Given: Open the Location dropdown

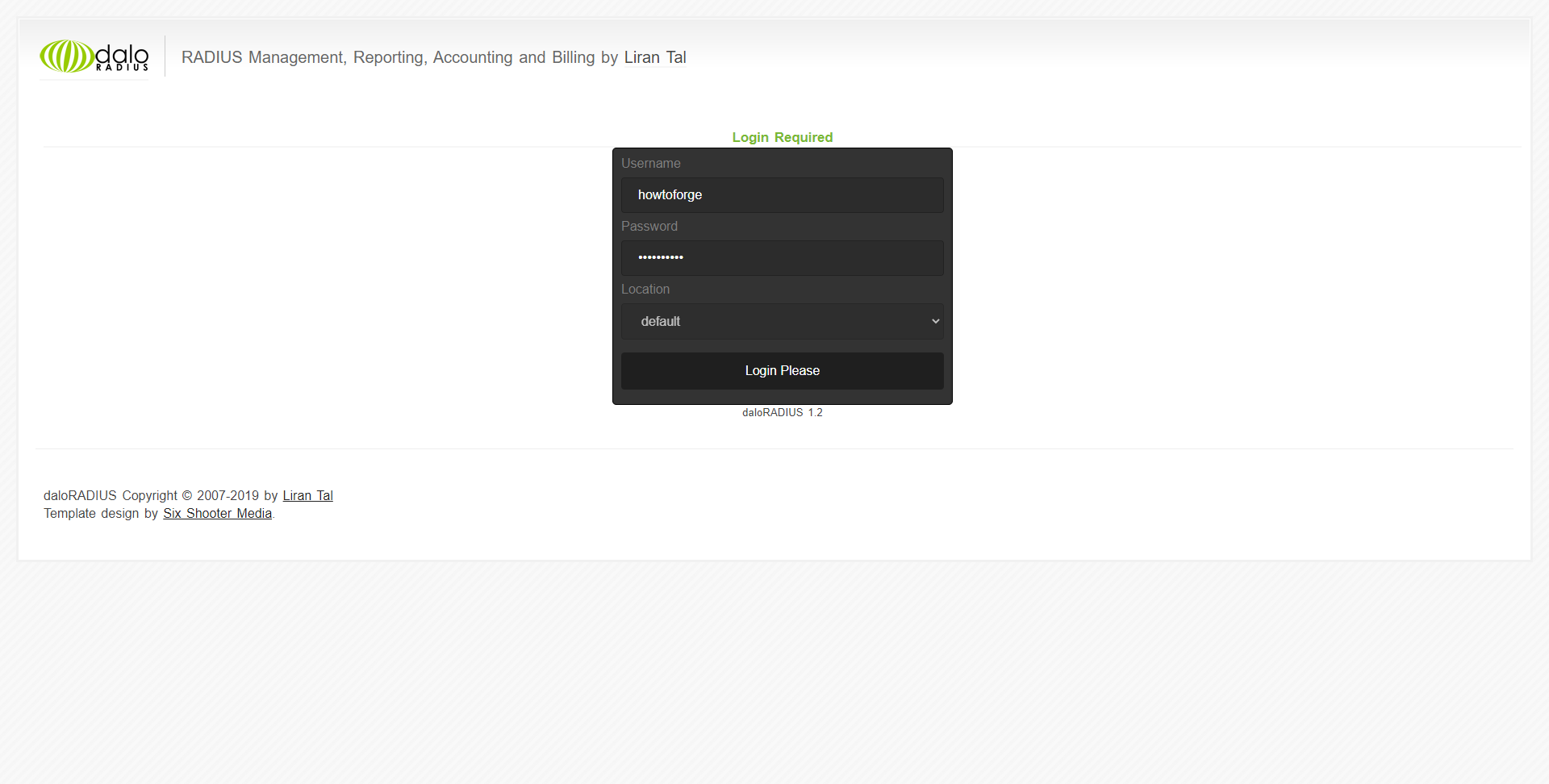Looking at the screenshot, I should (781, 321).
